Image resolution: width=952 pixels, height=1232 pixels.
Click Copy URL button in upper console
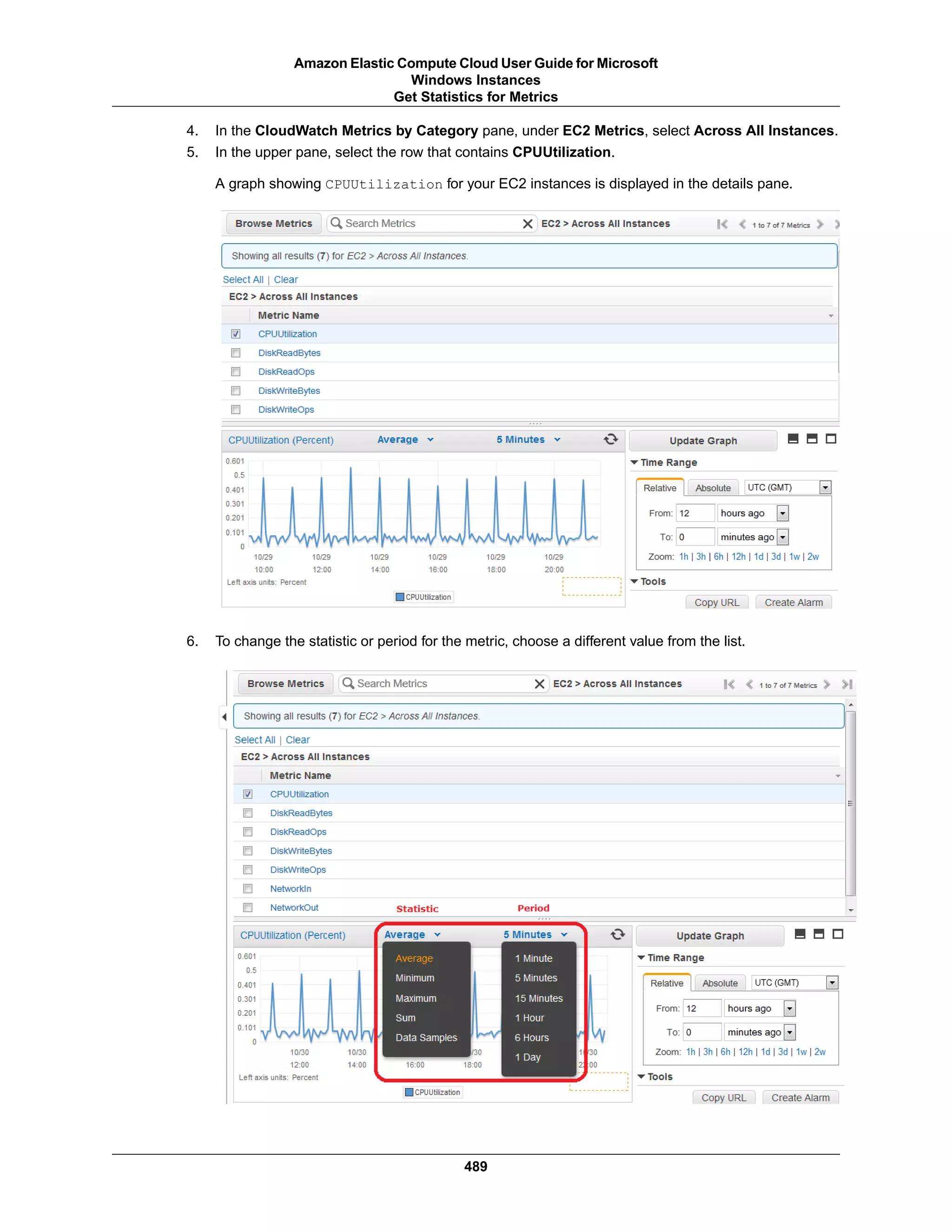tap(716, 603)
